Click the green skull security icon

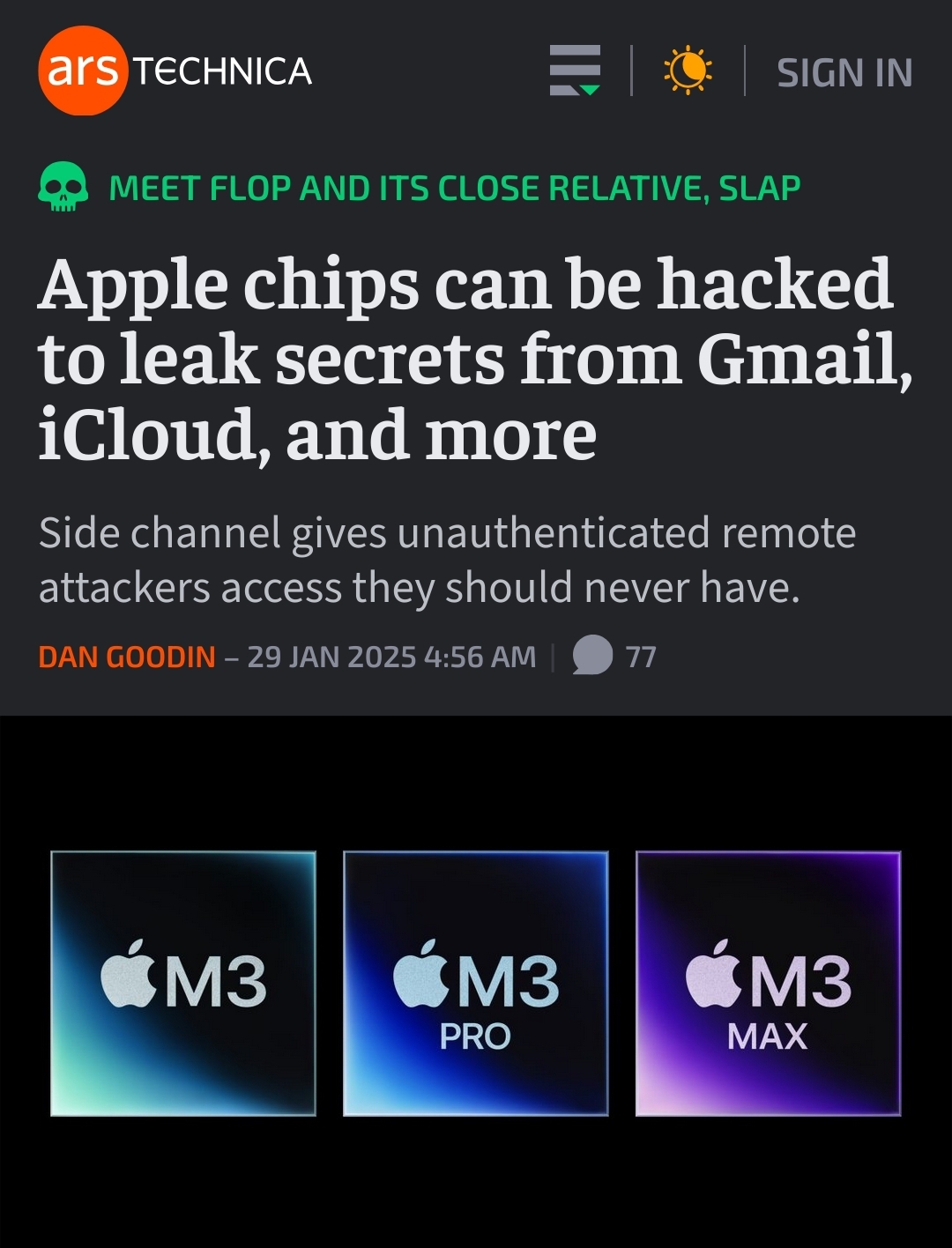[x=63, y=187]
